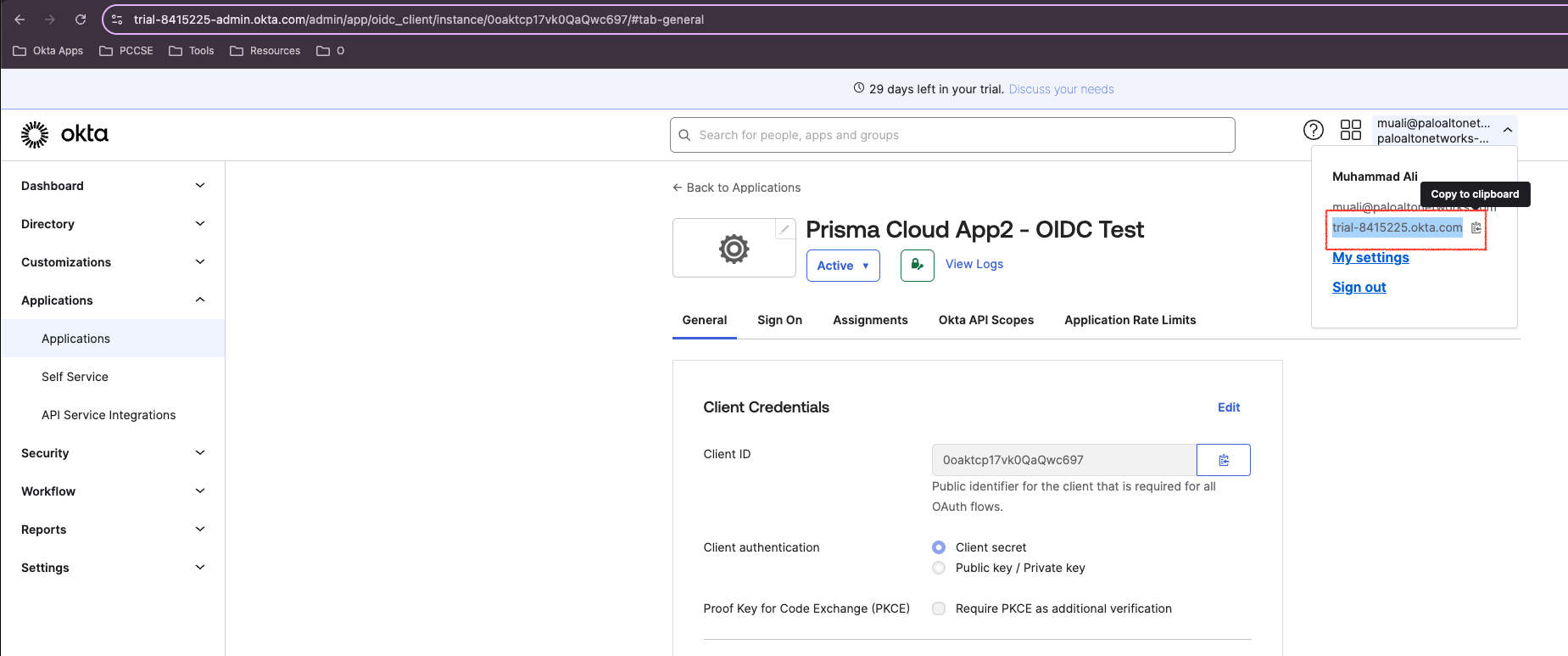1568x656 pixels.
Task: Copy the Client ID to clipboard
Action: tap(1223, 460)
